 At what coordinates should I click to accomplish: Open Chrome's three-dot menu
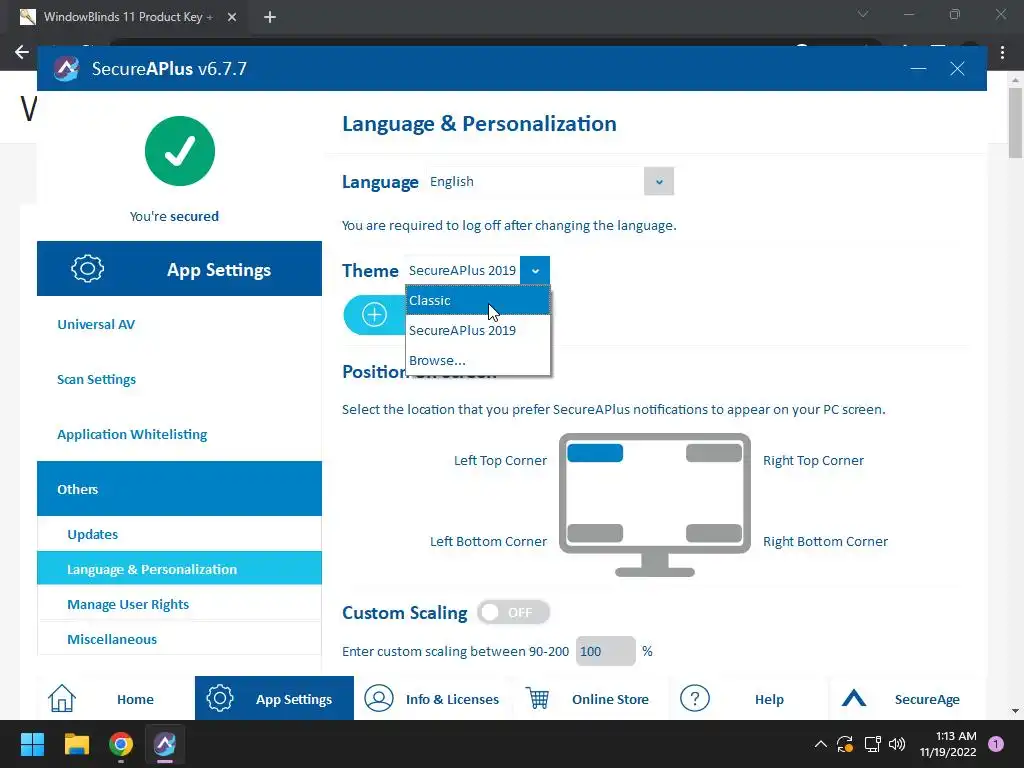click(x=1002, y=53)
